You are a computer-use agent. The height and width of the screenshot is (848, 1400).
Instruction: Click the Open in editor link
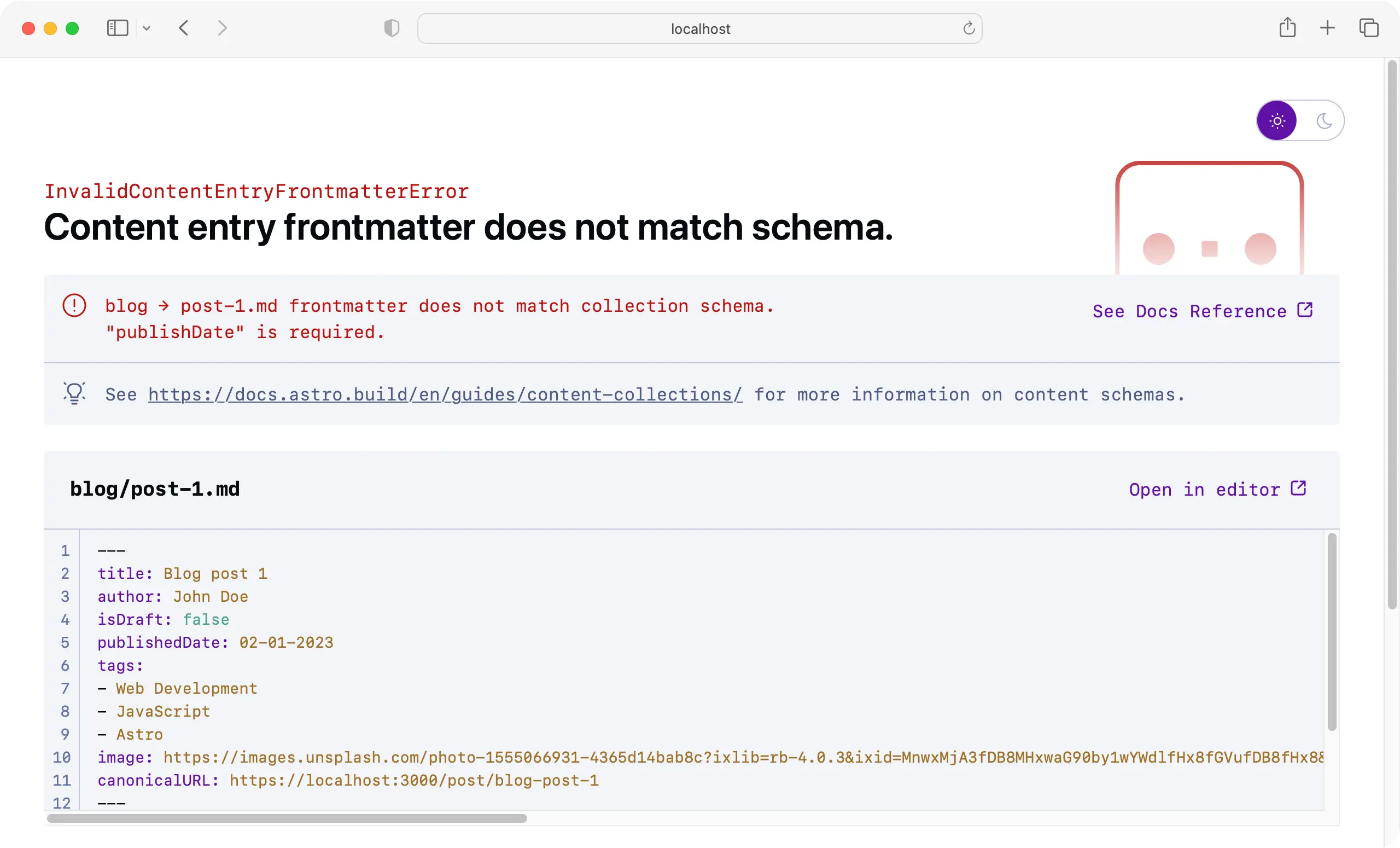pos(1217,489)
